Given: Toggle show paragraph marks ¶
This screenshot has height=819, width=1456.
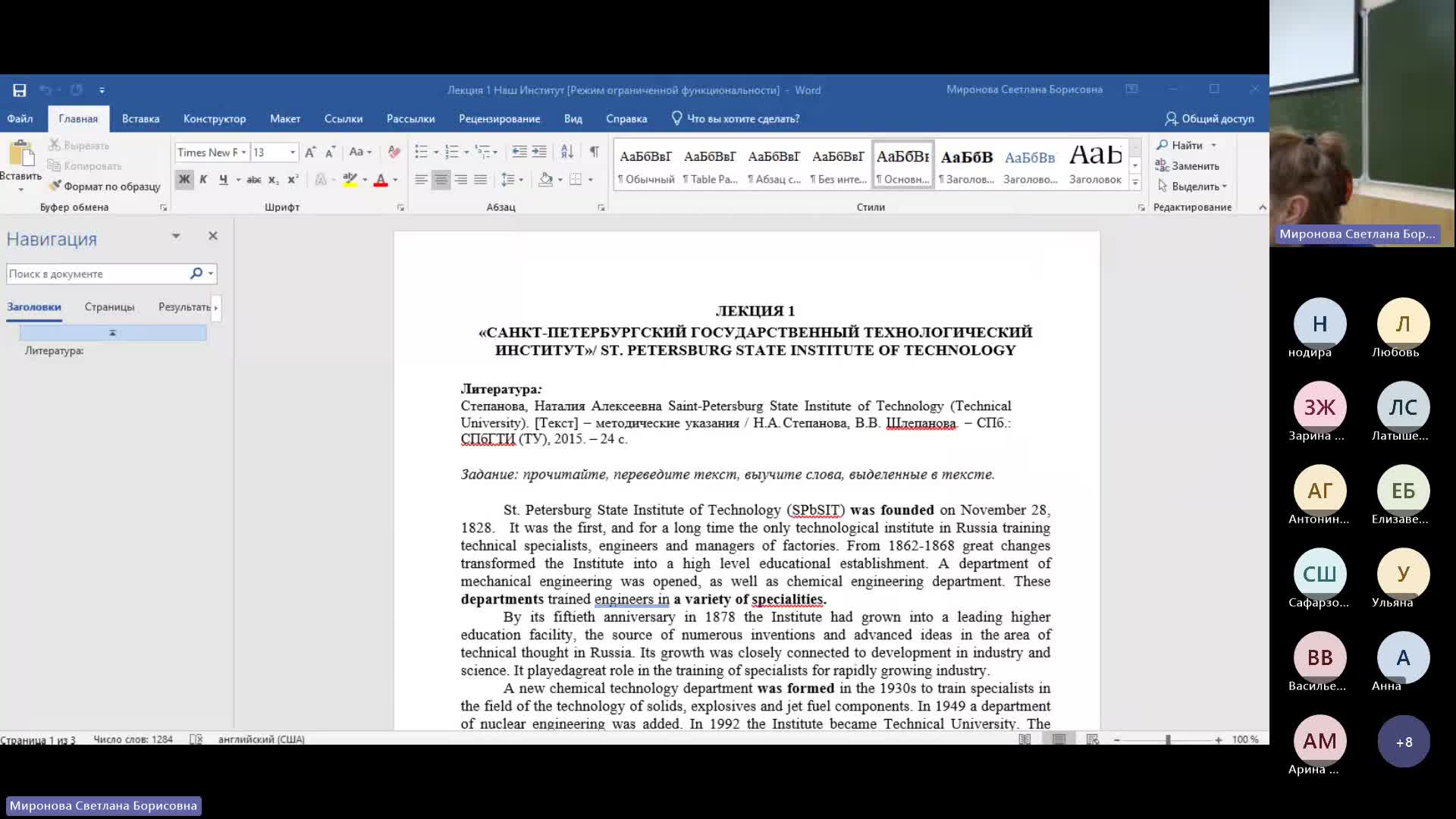Looking at the screenshot, I should (595, 152).
